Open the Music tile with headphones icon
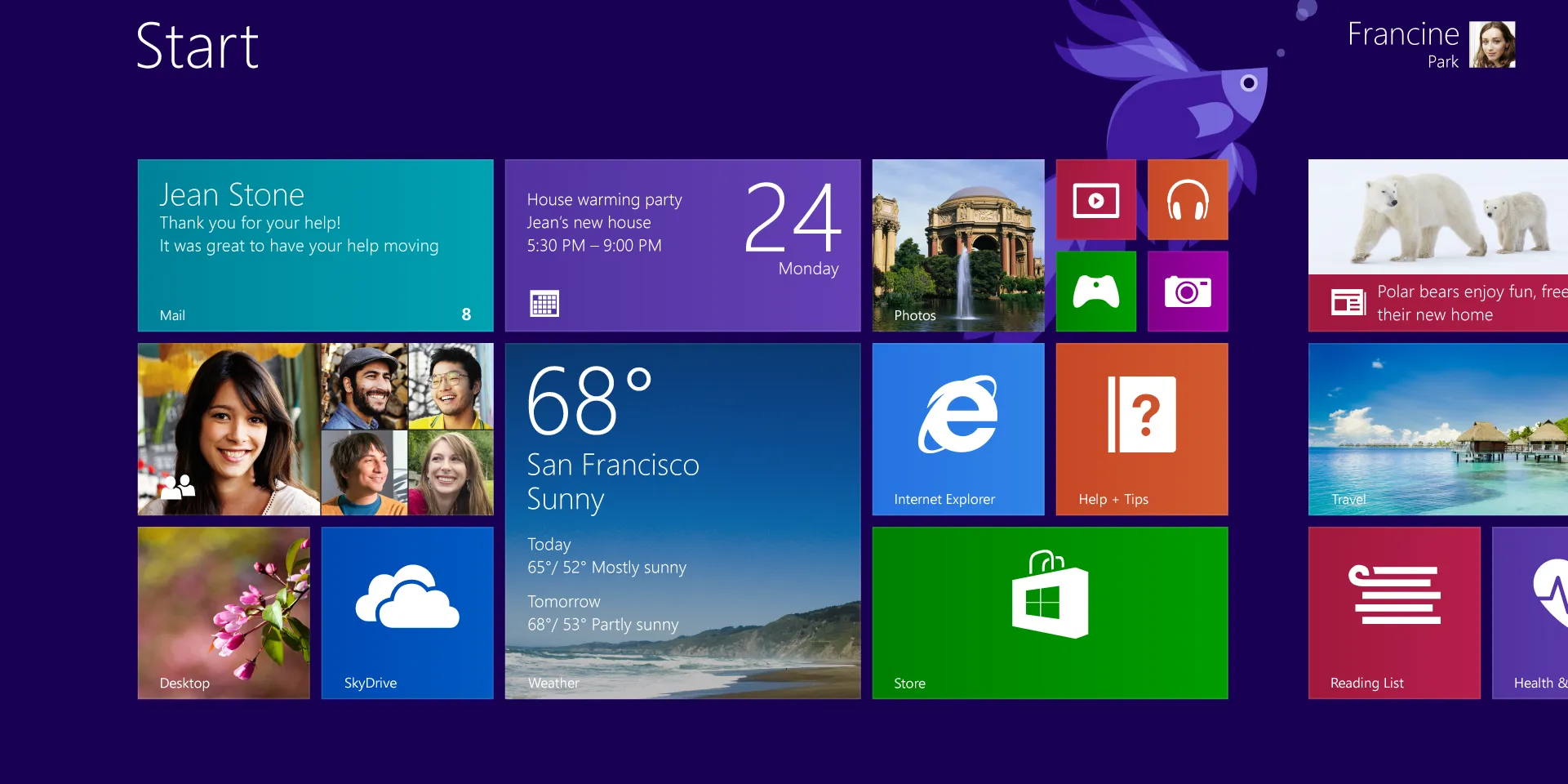The height and width of the screenshot is (784, 1568). (x=1188, y=199)
